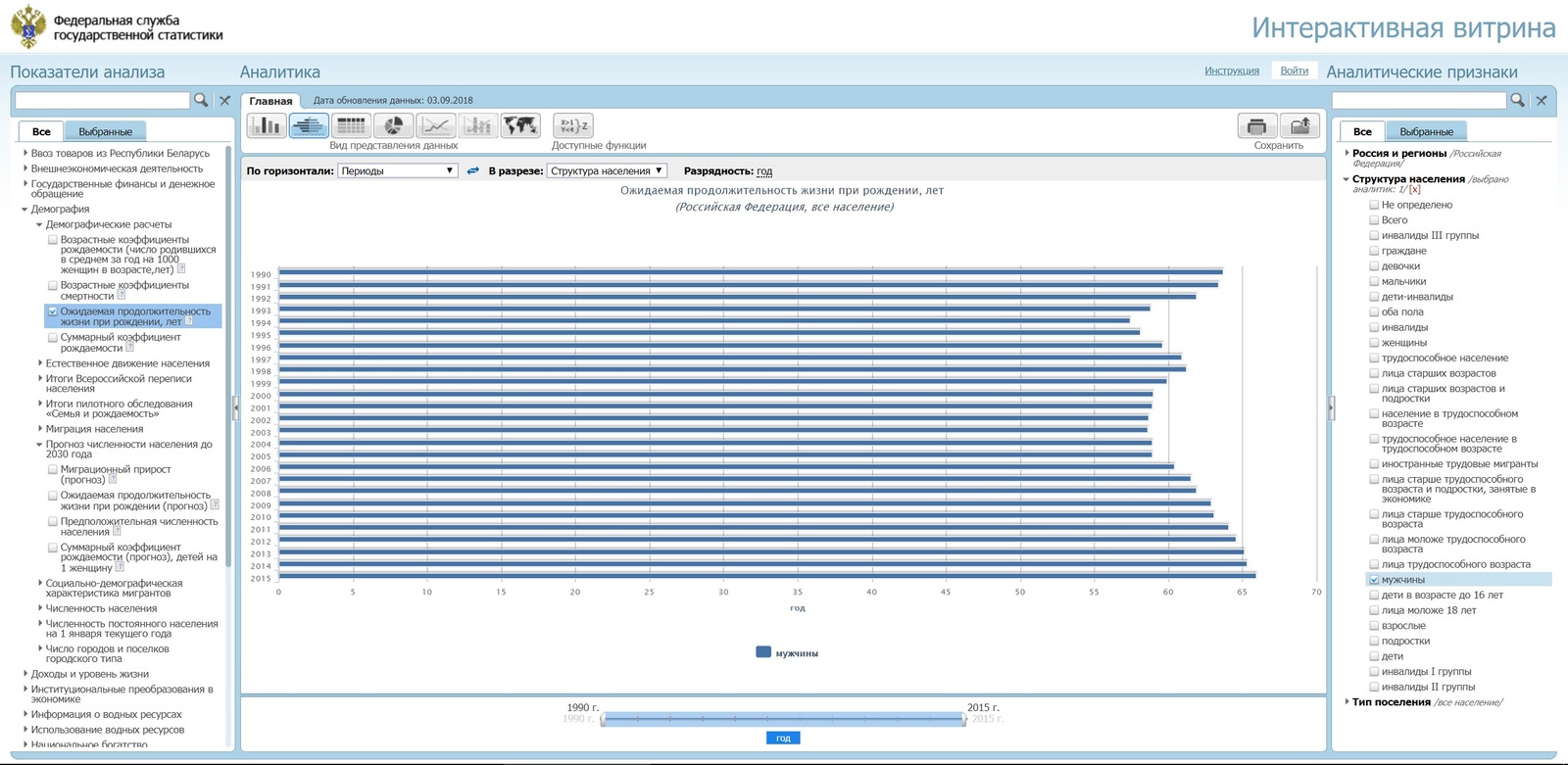
Task: Open help icon beside Суммарный коэффициент рождаемости
Action: (129, 347)
